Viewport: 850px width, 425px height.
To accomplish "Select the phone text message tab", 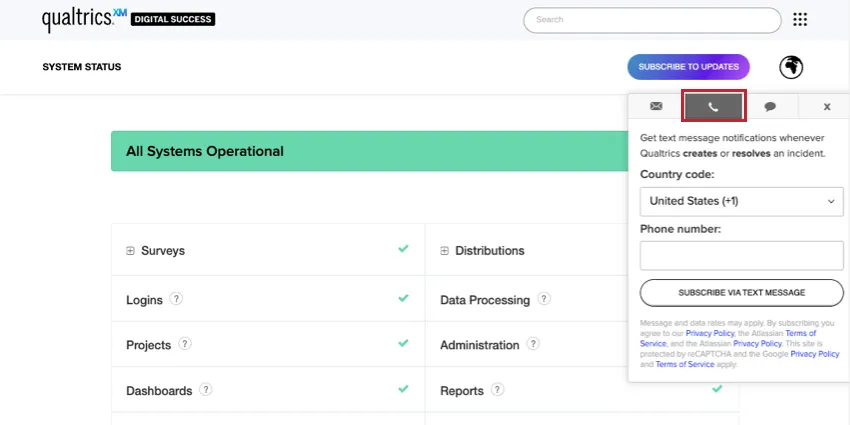I will point(713,106).
